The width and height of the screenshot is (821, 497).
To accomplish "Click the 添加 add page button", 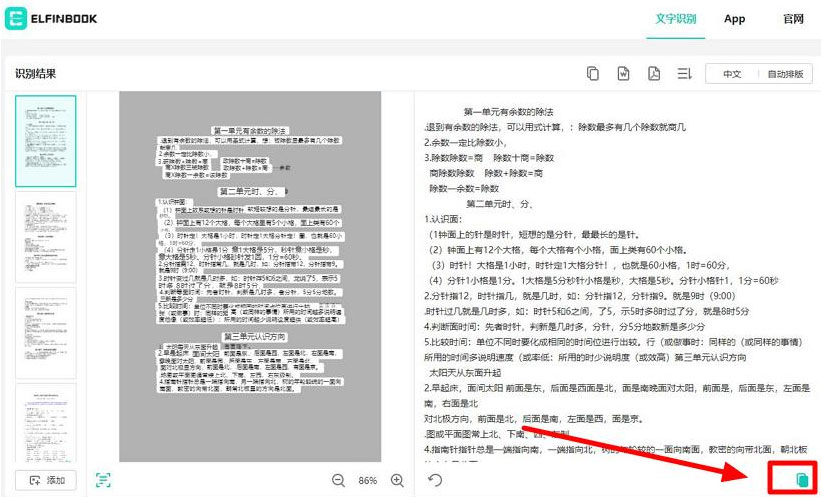I will coord(47,480).
